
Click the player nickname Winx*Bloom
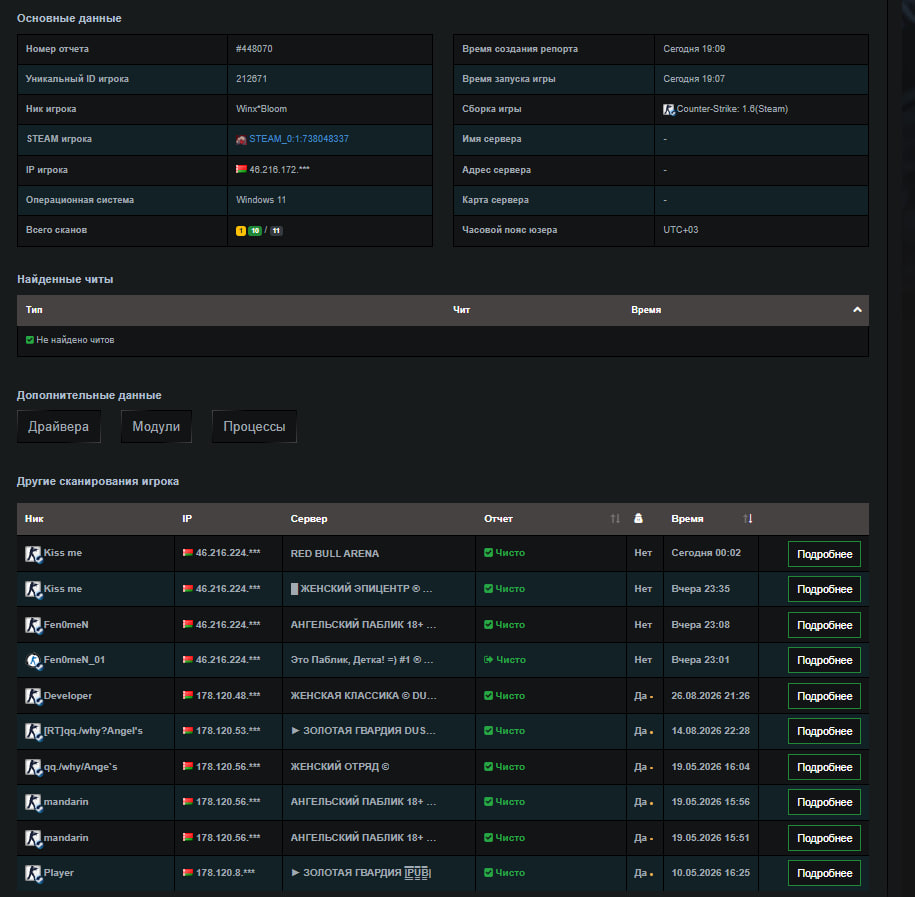coord(261,109)
